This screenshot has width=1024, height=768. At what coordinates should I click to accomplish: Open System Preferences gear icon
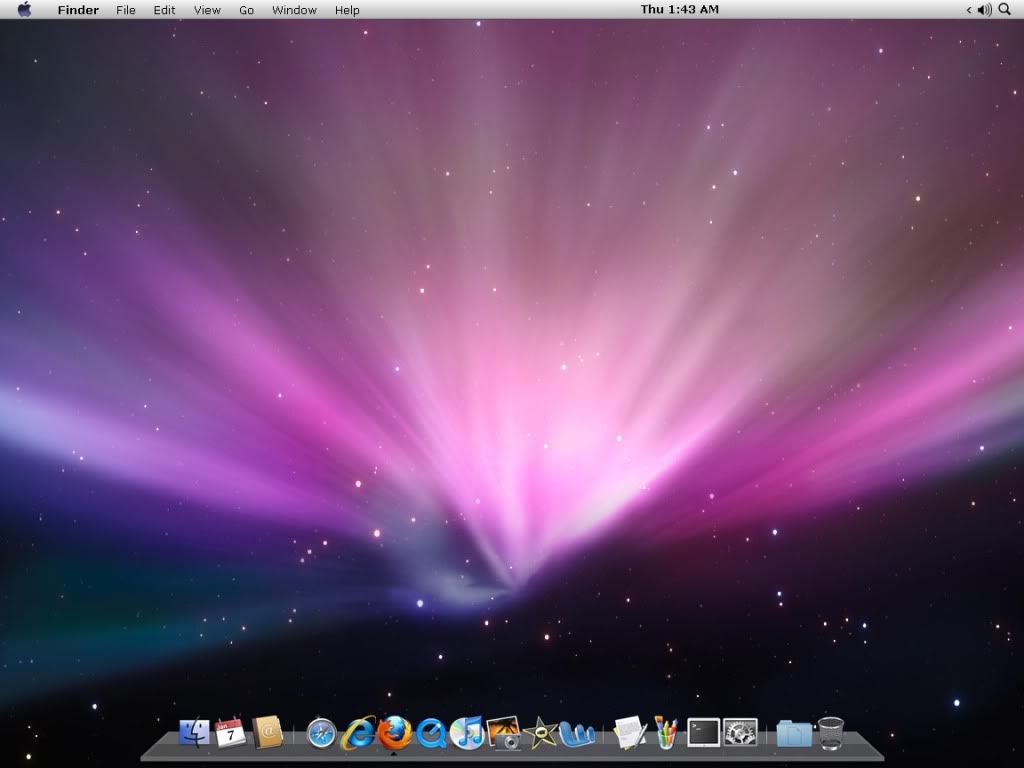point(741,733)
